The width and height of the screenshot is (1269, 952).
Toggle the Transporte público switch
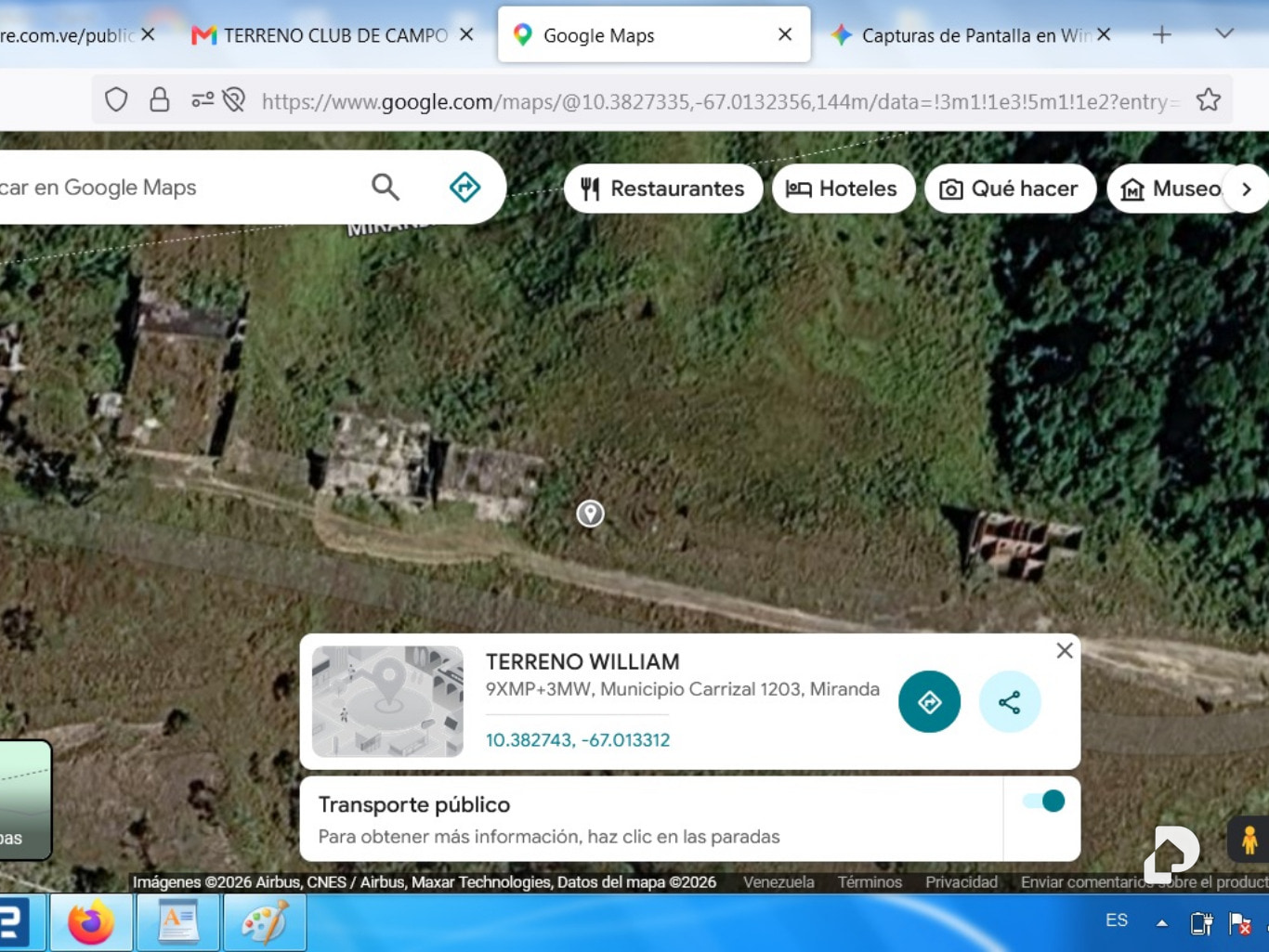[x=1043, y=802]
